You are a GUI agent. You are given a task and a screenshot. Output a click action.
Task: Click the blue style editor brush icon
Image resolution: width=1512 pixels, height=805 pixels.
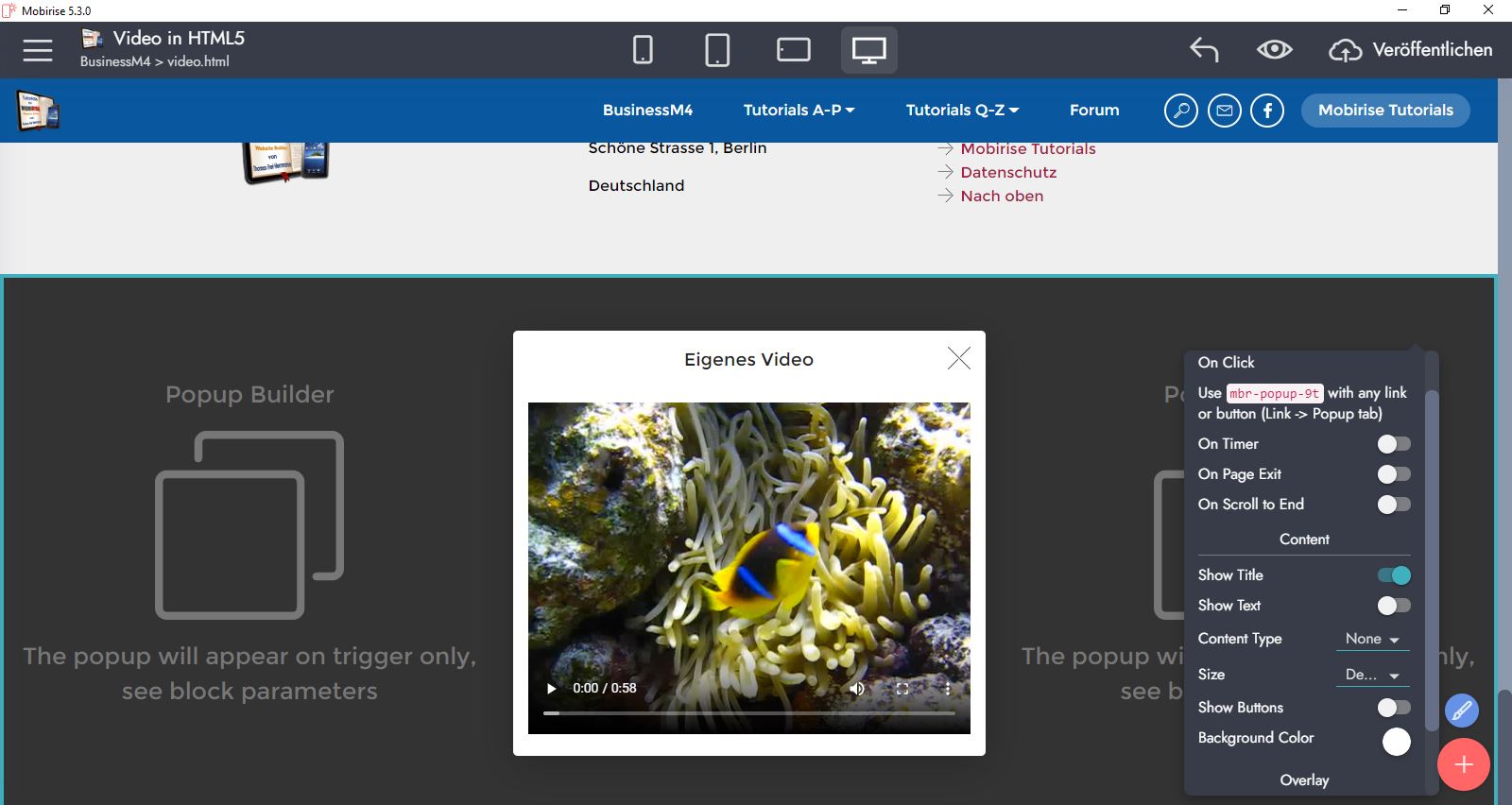pos(1461,711)
